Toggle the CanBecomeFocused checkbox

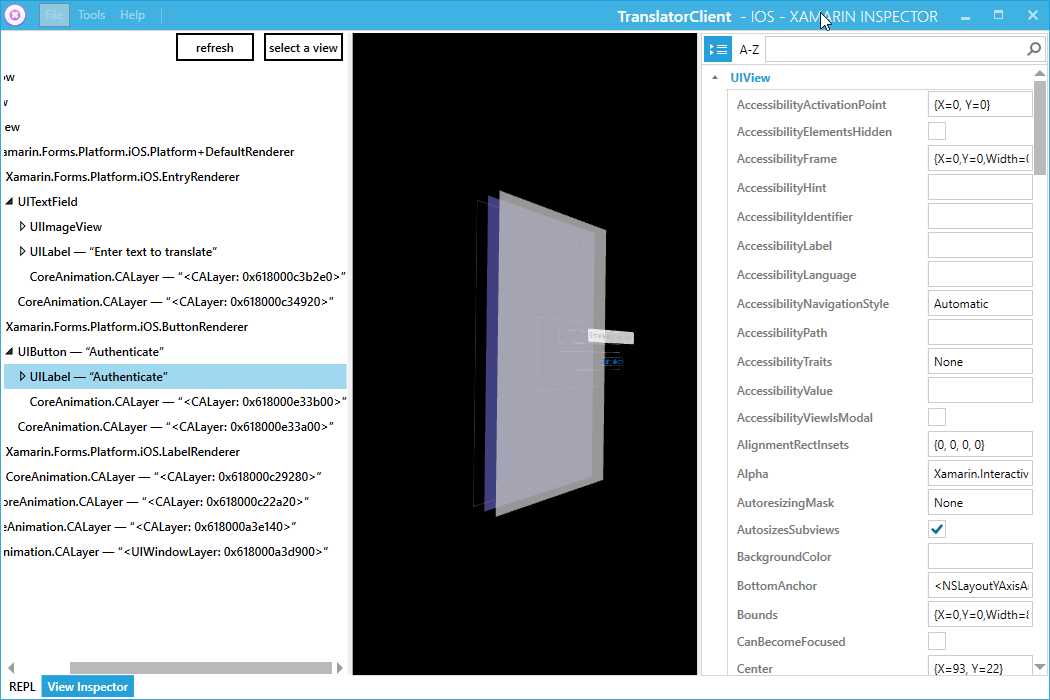pyautogui.click(x=937, y=641)
